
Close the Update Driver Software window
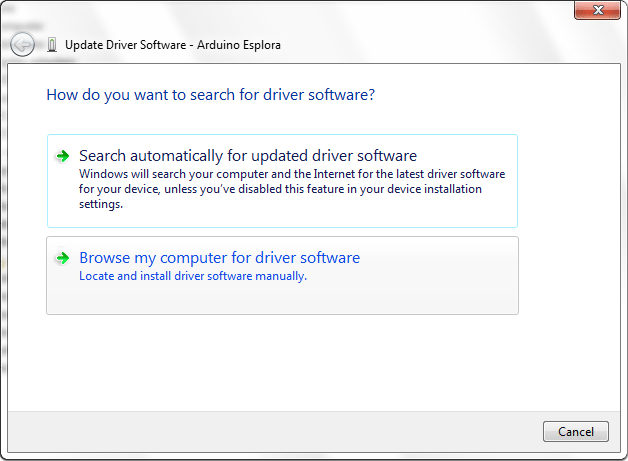click(598, 10)
